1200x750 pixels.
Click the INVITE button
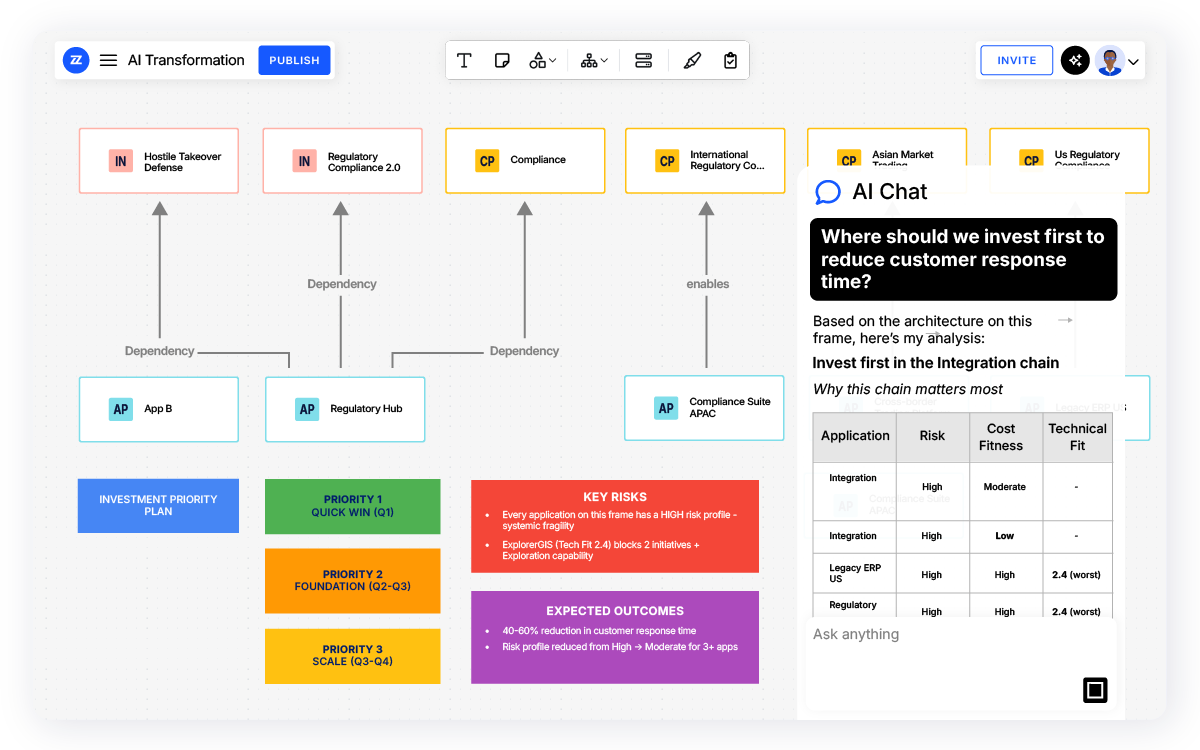(x=1017, y=60)
